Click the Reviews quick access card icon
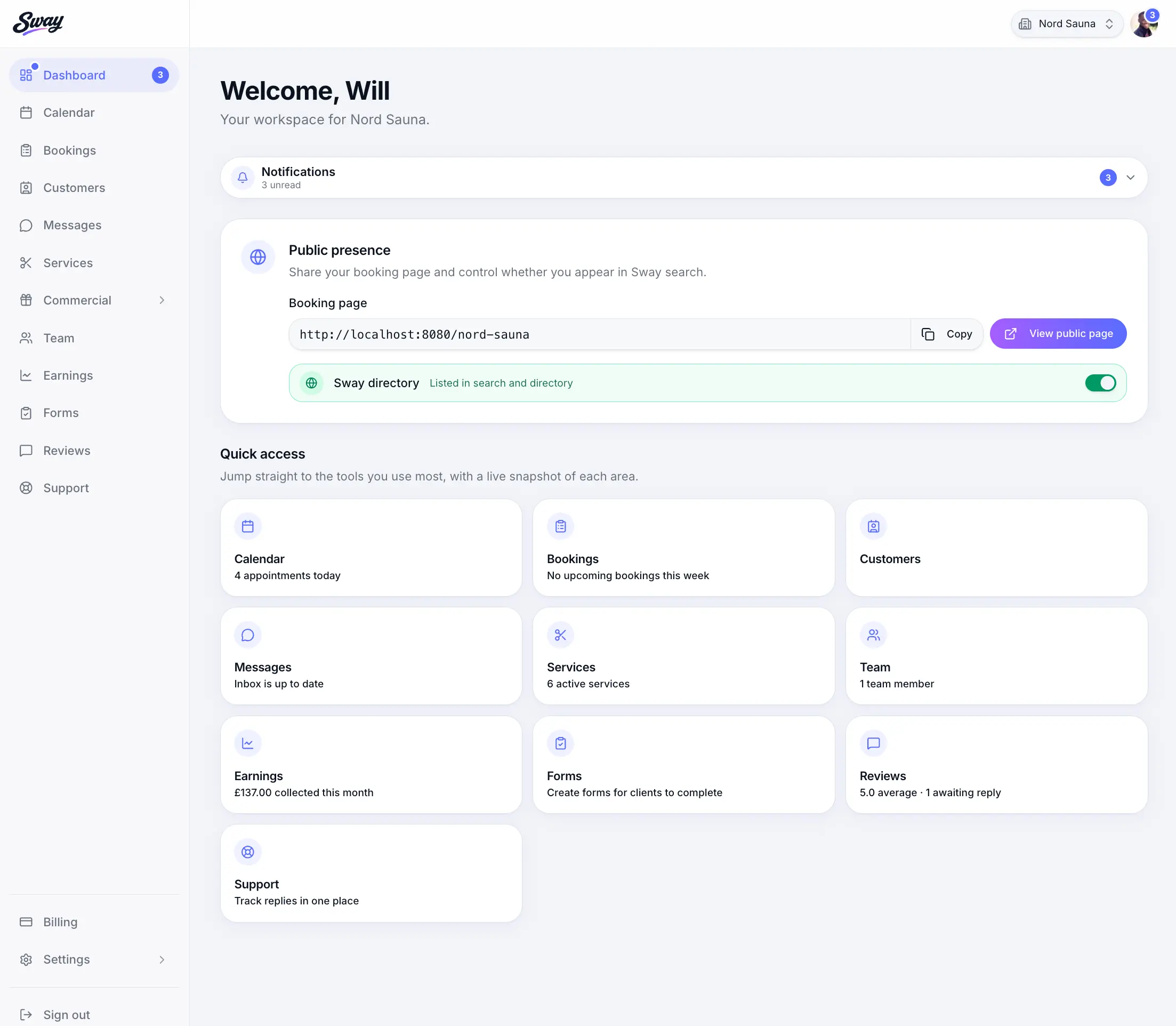The image size is (1176, 1026). coord(873,743)
